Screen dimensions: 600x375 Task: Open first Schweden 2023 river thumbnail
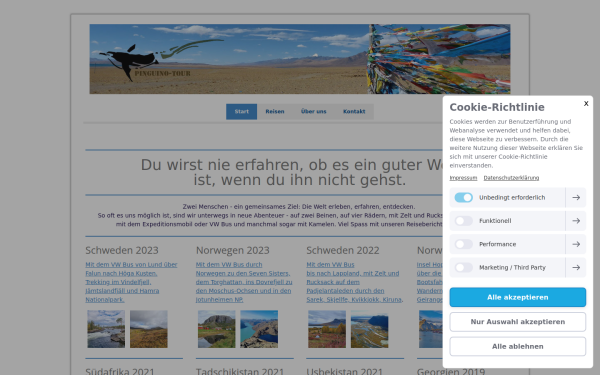pyautogui.click(x=106, y=329)
